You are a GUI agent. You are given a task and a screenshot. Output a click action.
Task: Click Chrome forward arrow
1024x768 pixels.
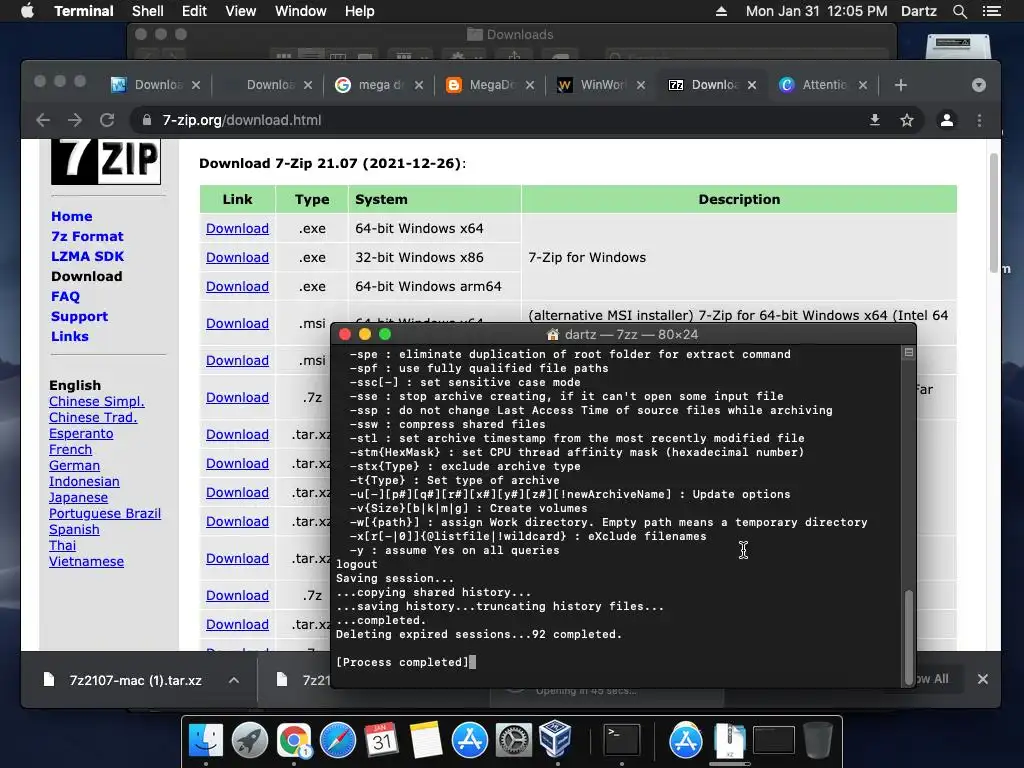75,120
